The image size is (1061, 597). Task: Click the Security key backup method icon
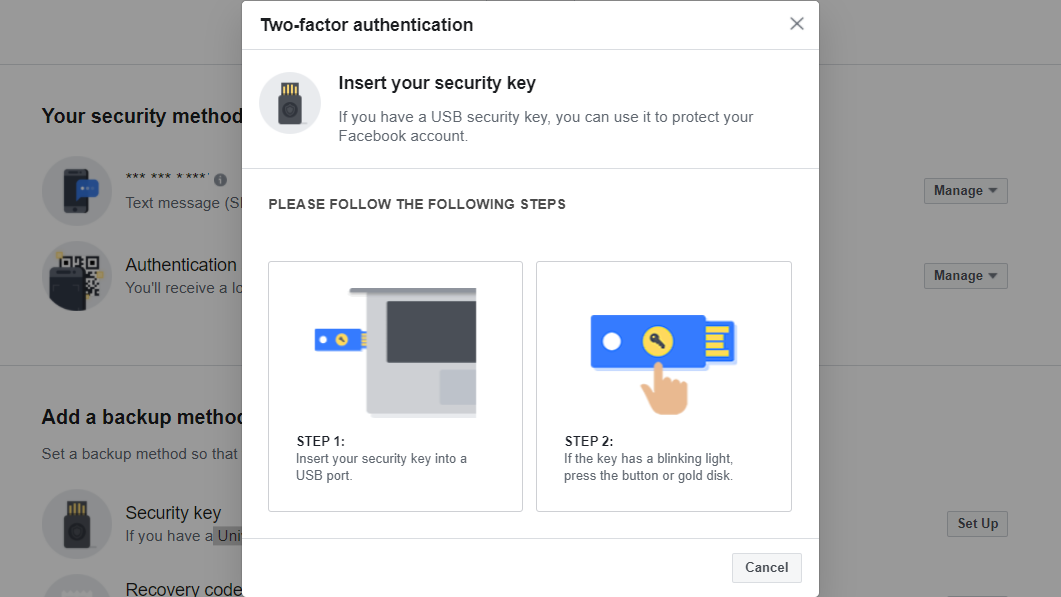click(77, 523)
